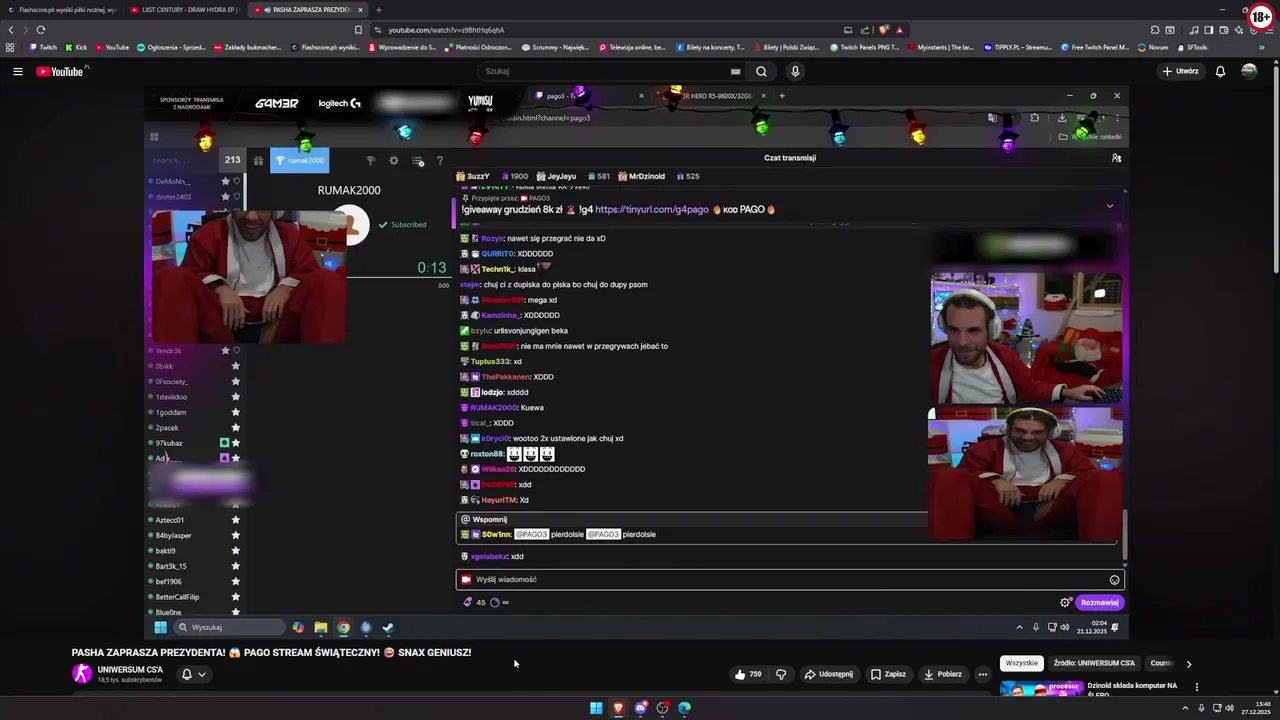Toggle star for user BetterCallFilip
The height and width of the screenshot is (720, 1280).
pos(236,597)
